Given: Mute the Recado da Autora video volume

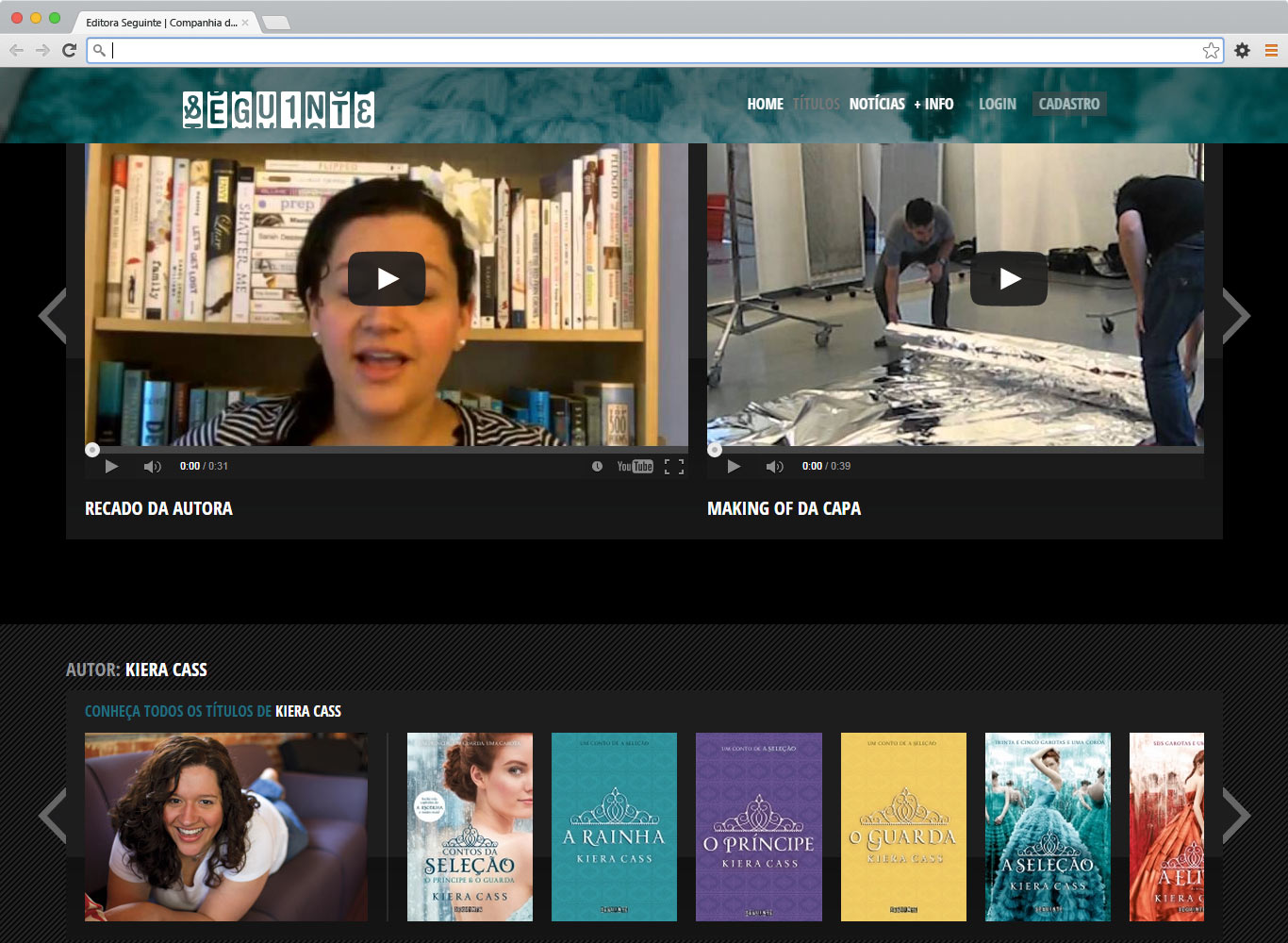Looking at the screenshot, I should point(152,467).
